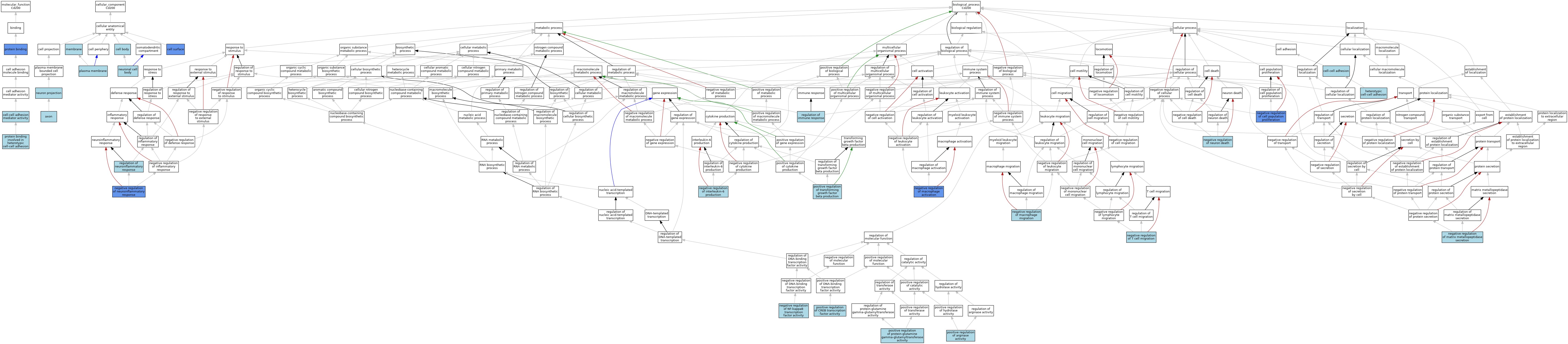Select 'negative regulation of matrix metallopeptidase secretion' node
The image size is (1568, 344).
[1462, 238]
